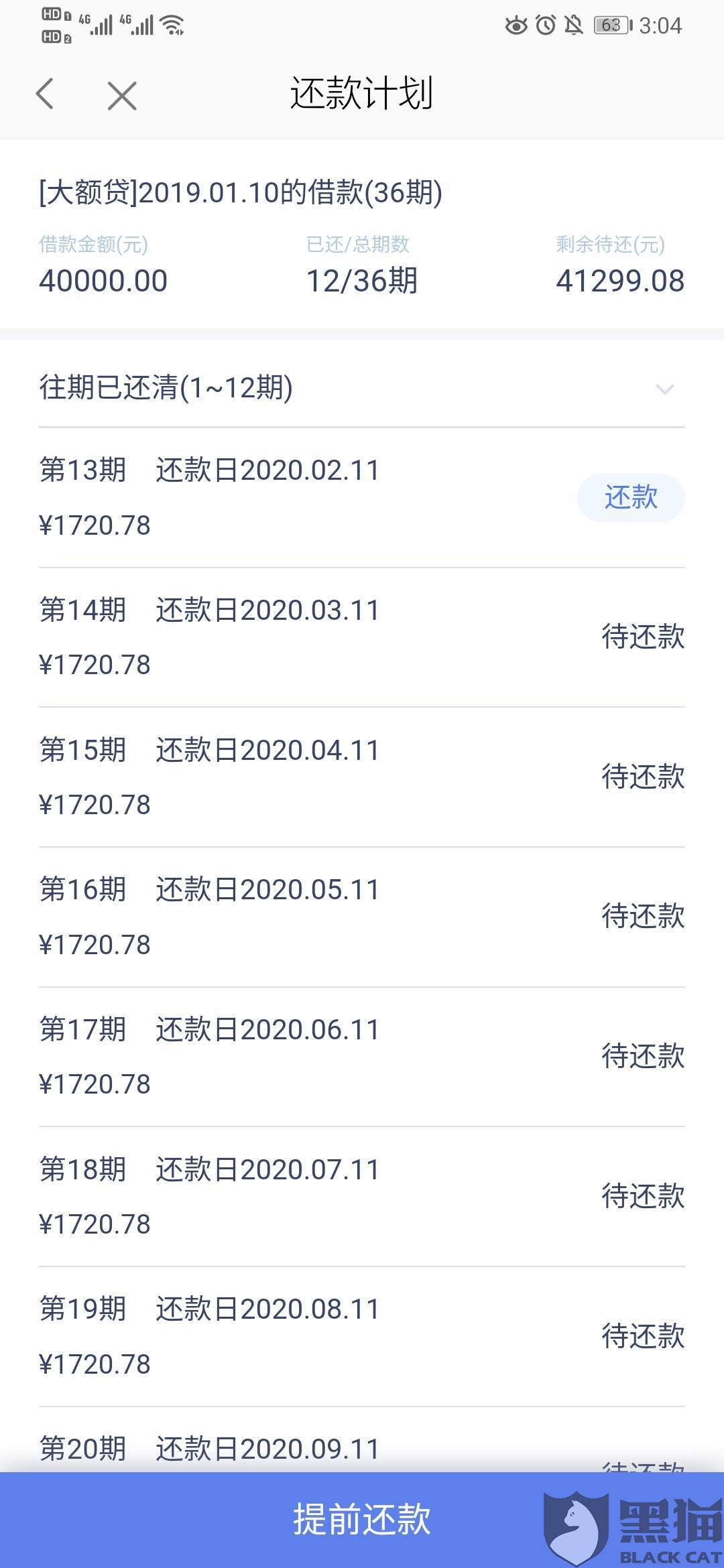Close the repayment plan page with X
Viewport: 724px width, 1568px height.
pyautogui.click(x=122, y=95)
